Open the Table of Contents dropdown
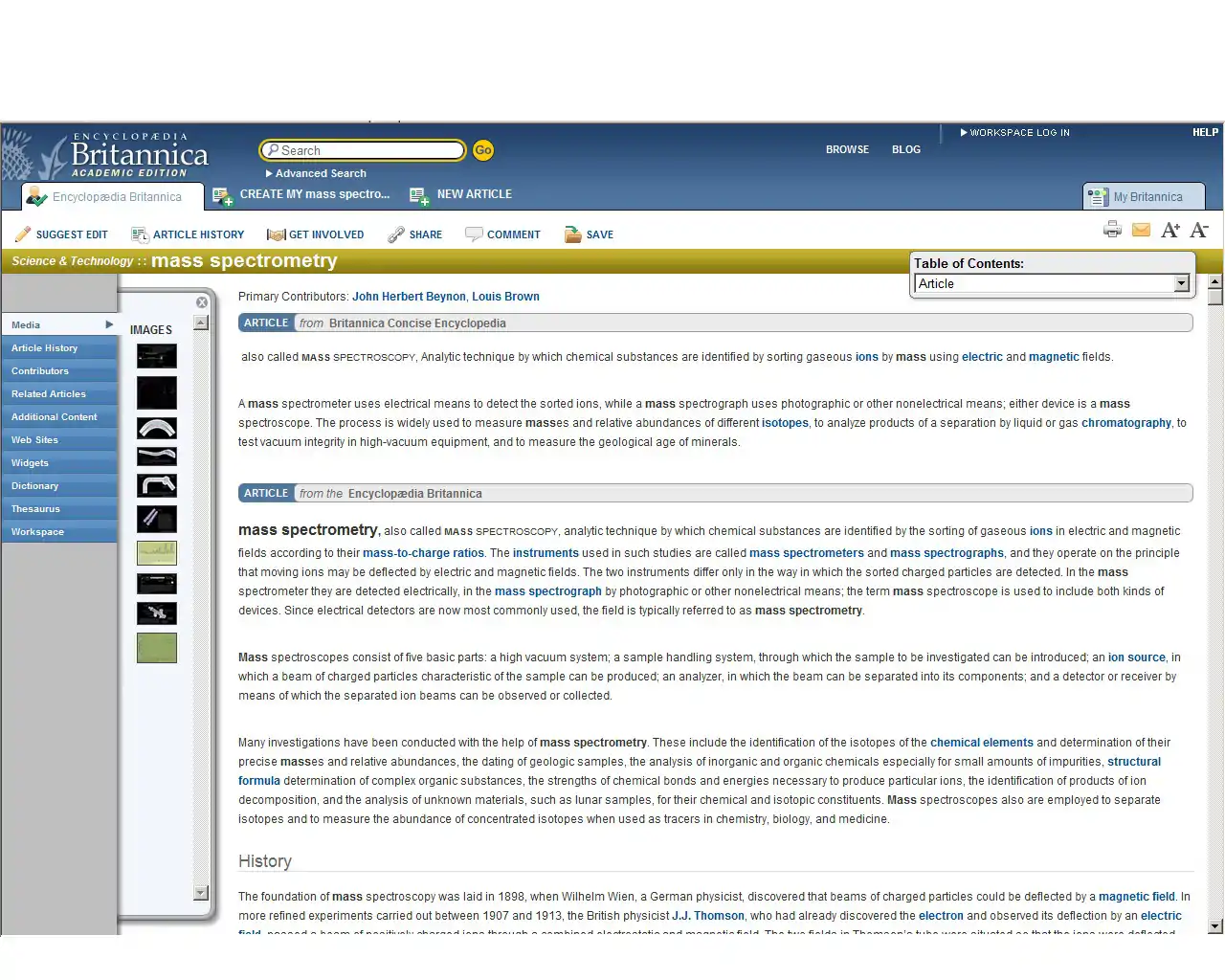1225x980 pixels. pyautogui.click(x=1181, y=283)
